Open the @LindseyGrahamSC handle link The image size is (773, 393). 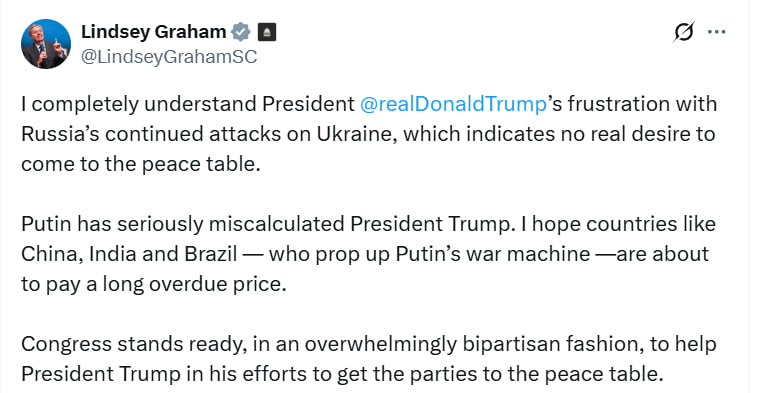(169, 57)
